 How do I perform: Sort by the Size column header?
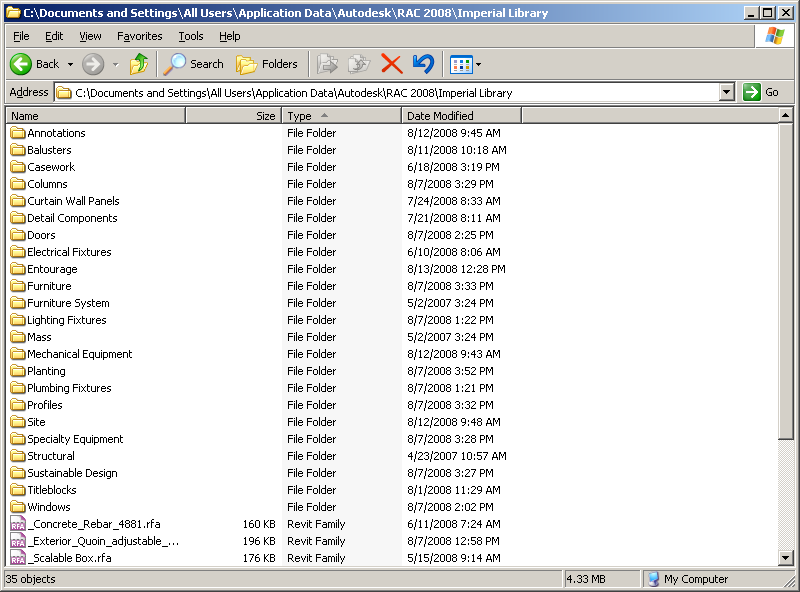[234, 116]
